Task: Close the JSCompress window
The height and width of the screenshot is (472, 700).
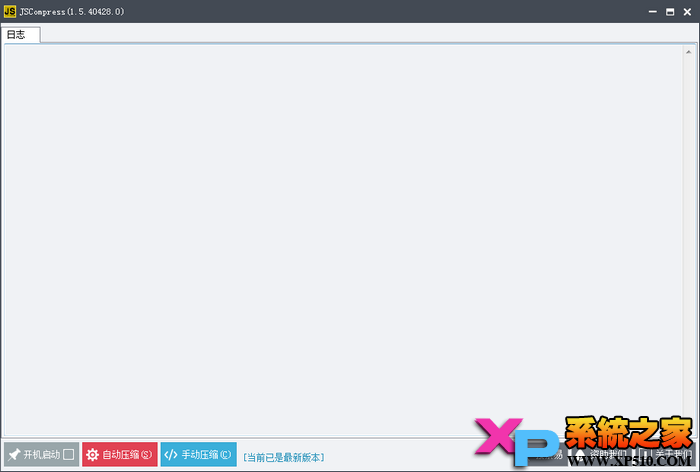Action: pyautogui.click(x=688, y=12)
